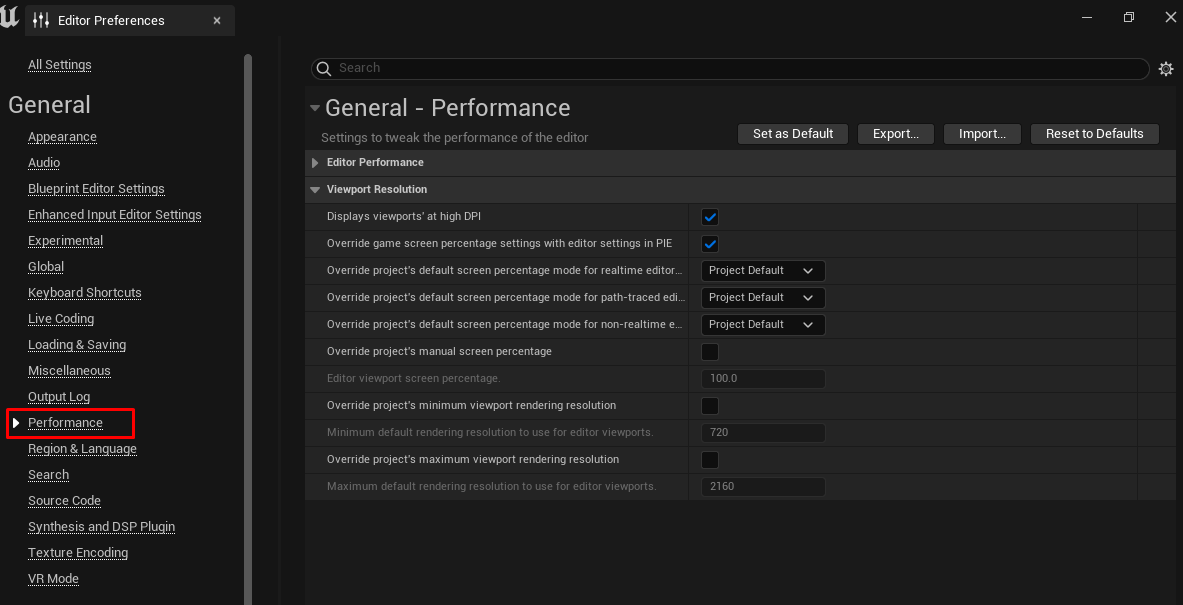Open Output Log settings
Viewport: 1183px width, 605px height.
(59, 397)
